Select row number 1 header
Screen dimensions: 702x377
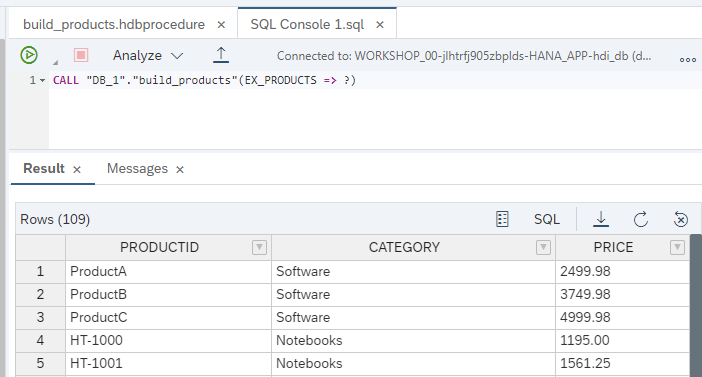tap(40, 271)
